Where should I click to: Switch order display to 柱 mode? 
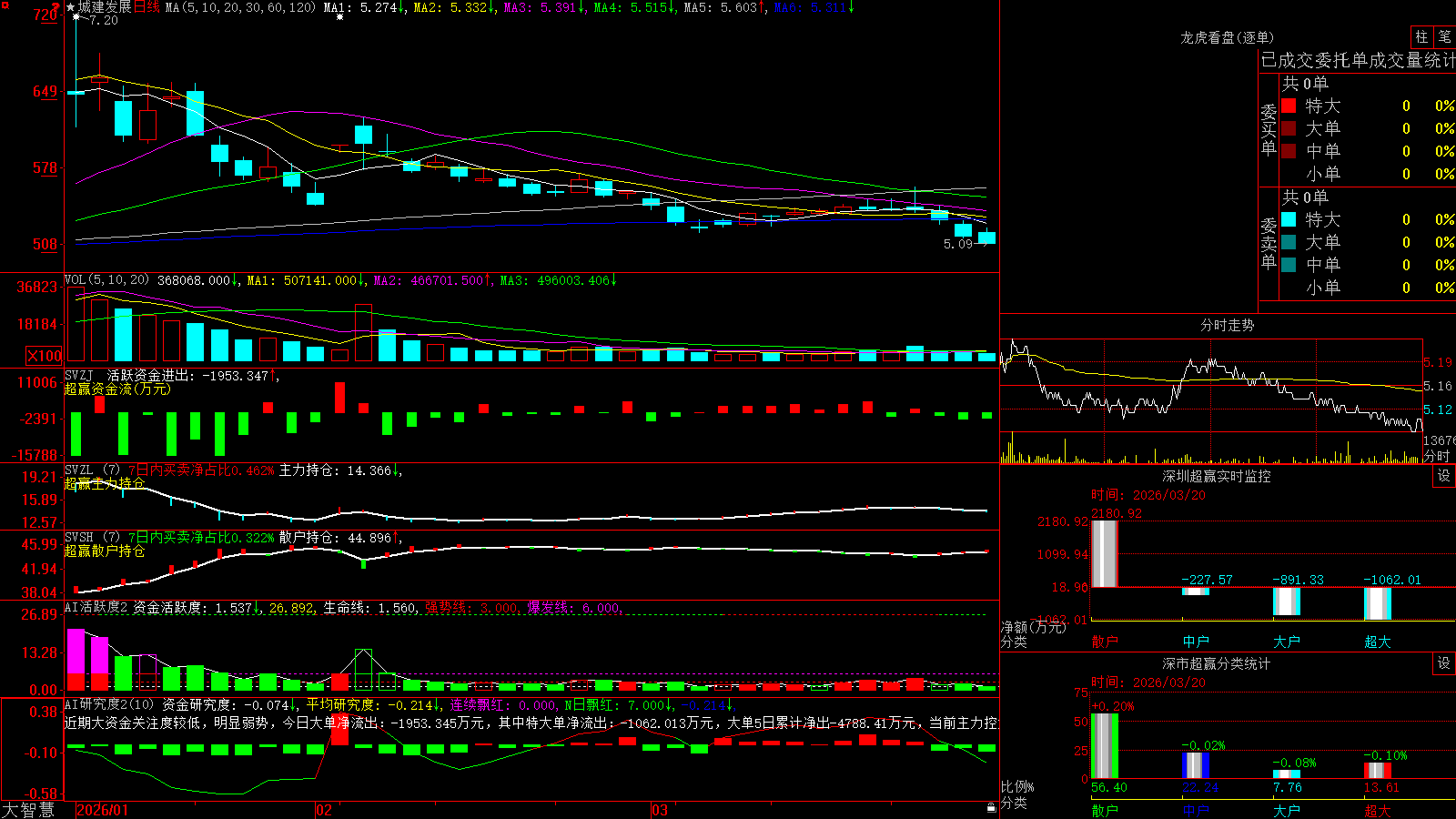(1421, 36)
